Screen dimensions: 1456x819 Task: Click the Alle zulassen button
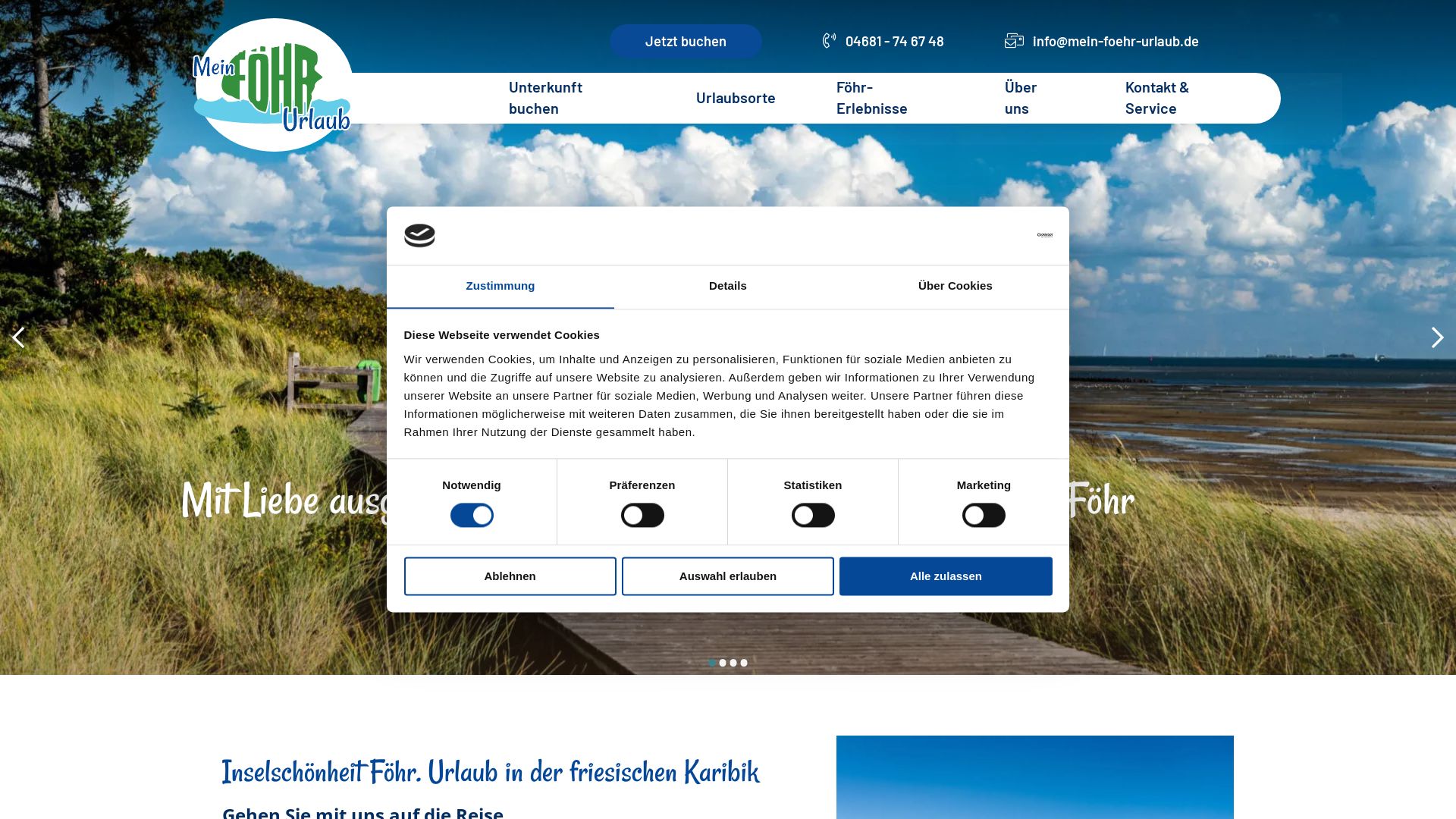coord(946,576)
